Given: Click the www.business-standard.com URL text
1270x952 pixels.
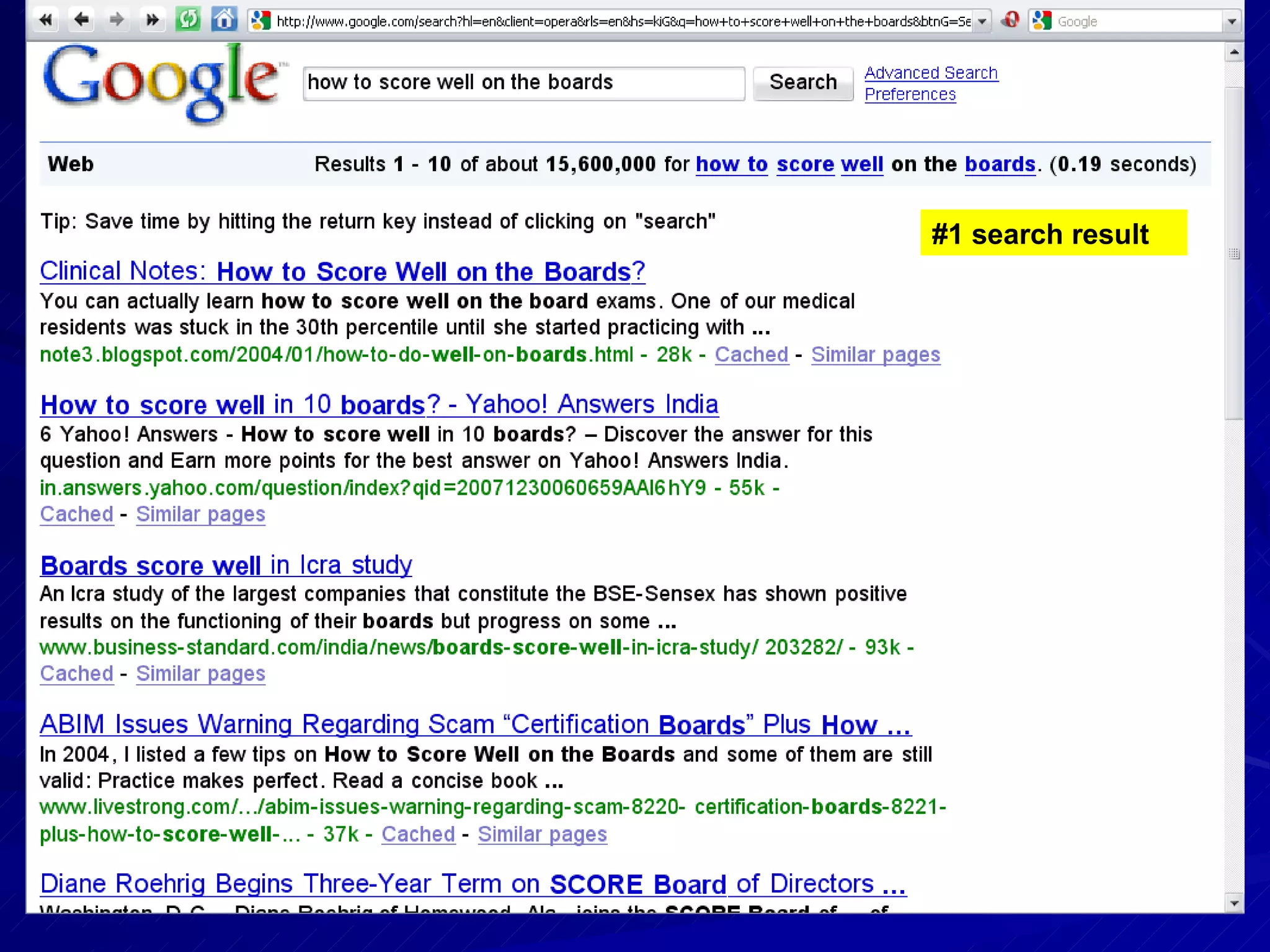Looking at the screenshot, I should [441, 647].
